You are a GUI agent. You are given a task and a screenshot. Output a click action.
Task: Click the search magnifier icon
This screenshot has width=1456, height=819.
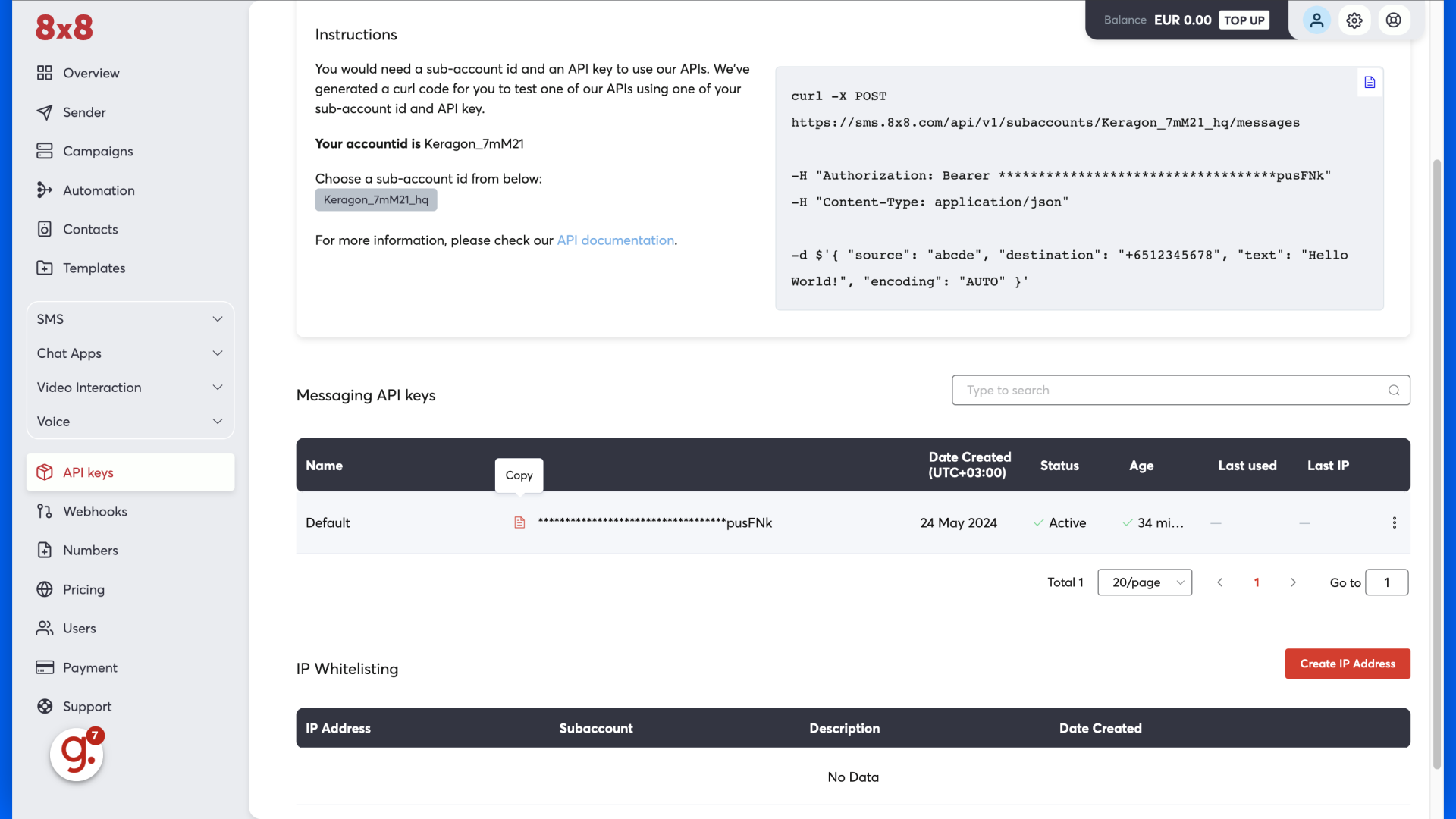pos(1393,391)
